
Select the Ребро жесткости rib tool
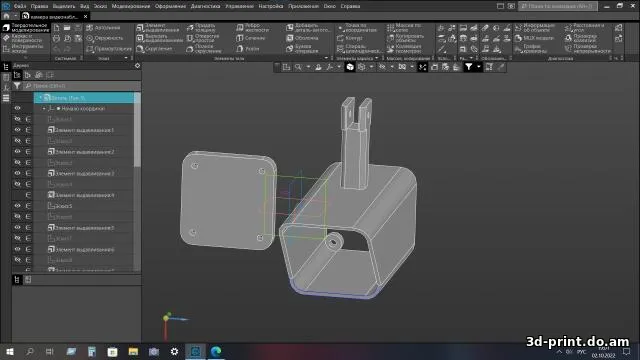253,28
